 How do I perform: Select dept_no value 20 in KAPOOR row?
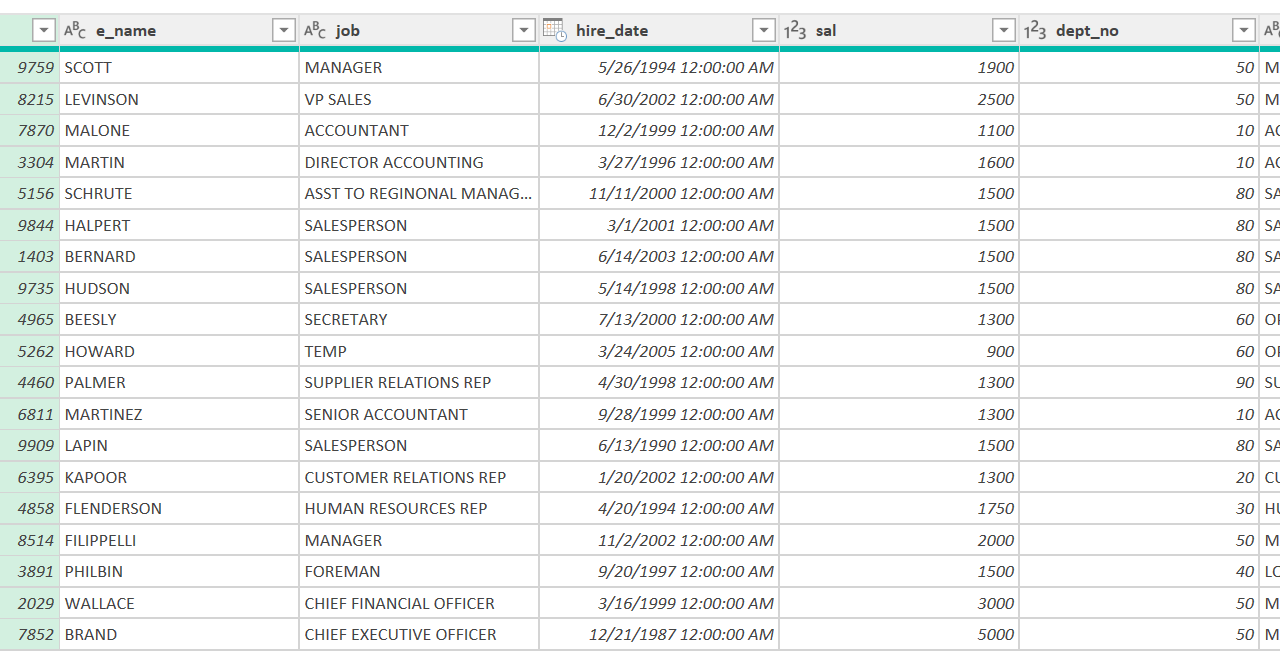[1139, 477]
